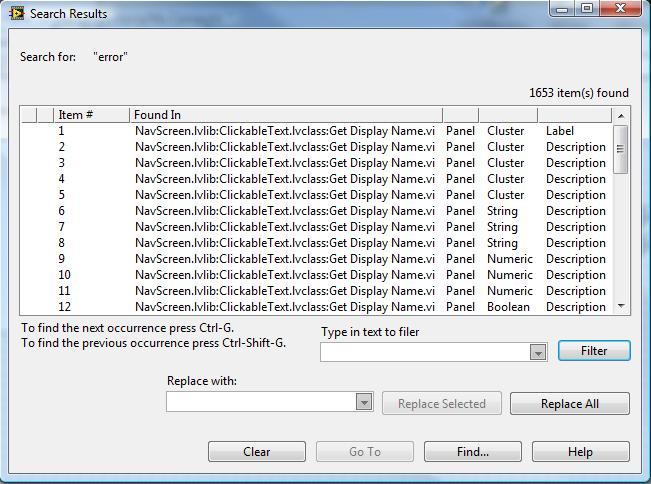651x484 pixels.
Task: Click the Clear button
Action: tap(257, 452)
